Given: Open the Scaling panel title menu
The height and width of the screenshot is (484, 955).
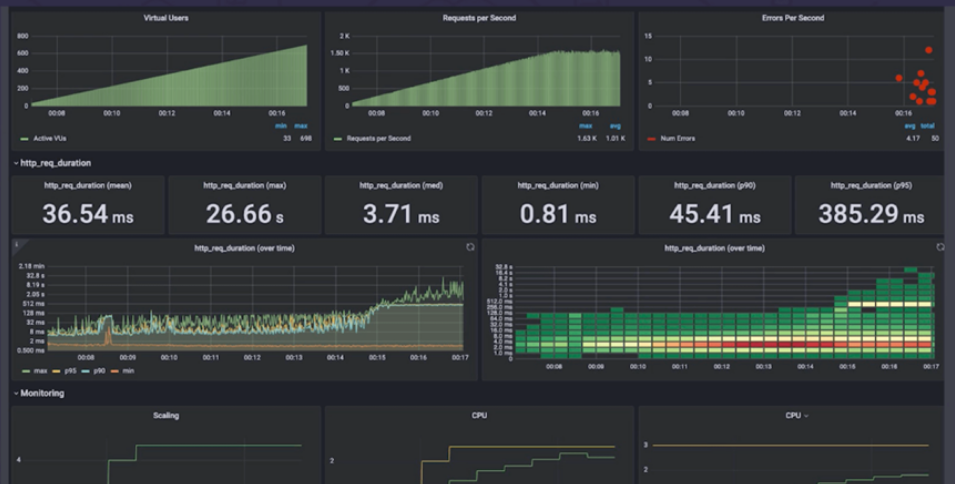Looking at the screenshot, I should click(166, 415).
